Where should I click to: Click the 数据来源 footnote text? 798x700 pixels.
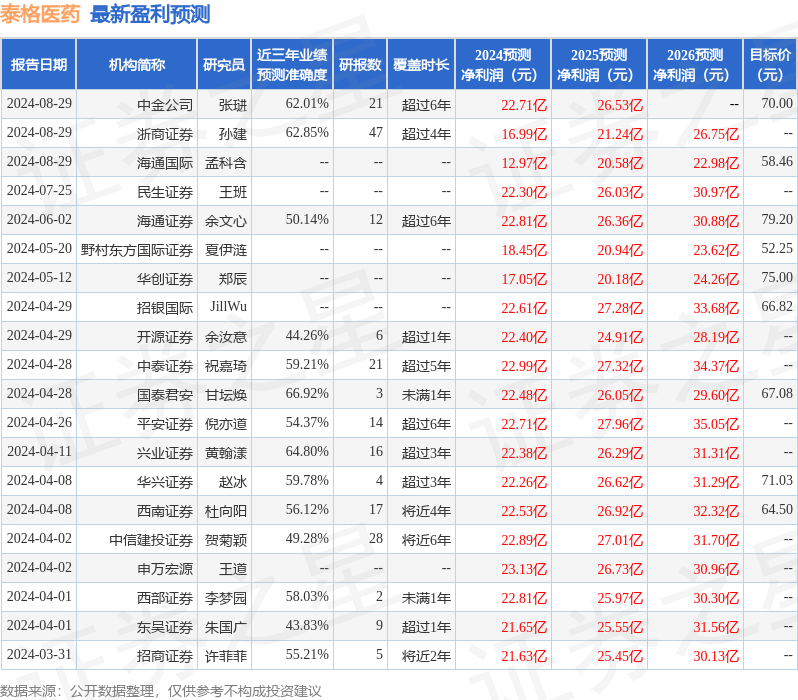pyautogui.click(x=161, y=691)
